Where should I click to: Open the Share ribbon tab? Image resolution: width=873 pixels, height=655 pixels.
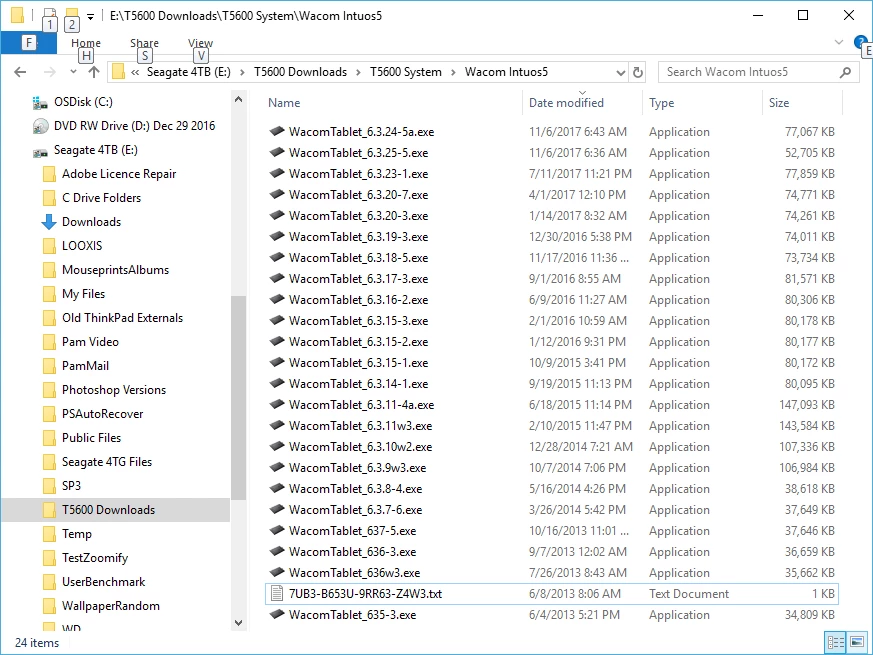click(144, 43)
